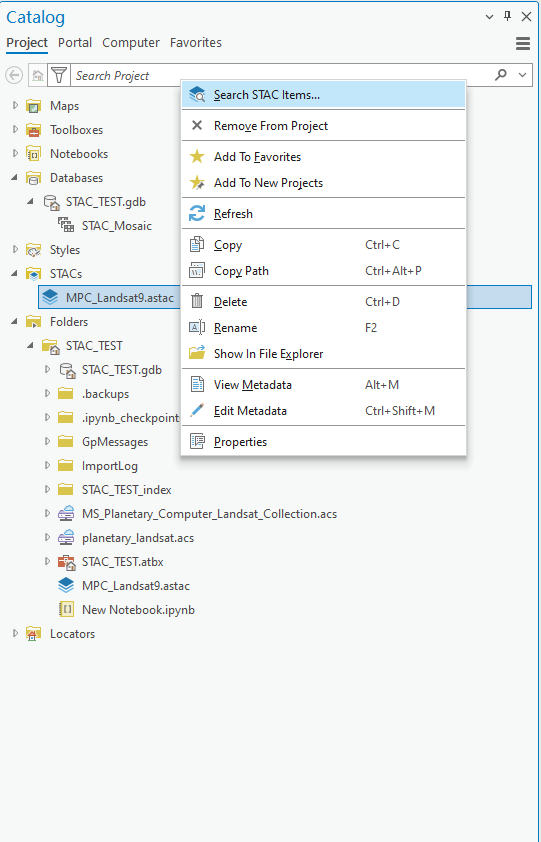Open Properties from context menu
The height and width of the screenshot is (842, 541).
[x=323, y=442]
